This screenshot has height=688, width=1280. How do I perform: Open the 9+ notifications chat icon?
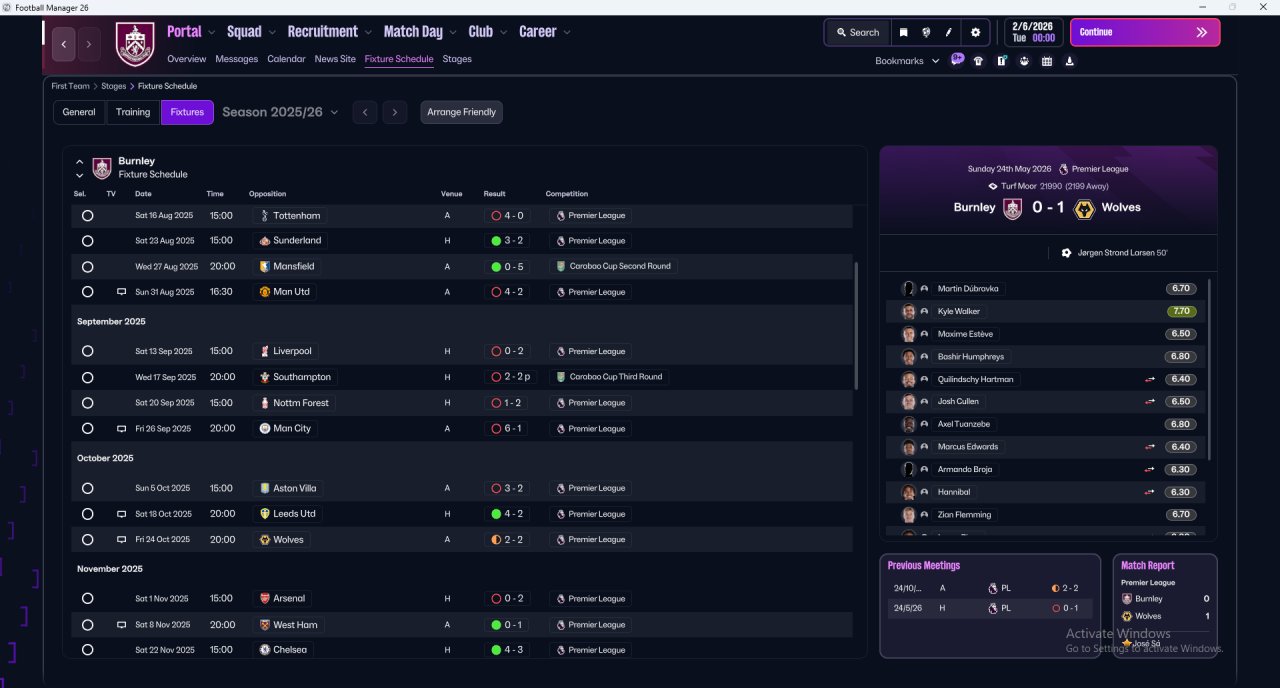(x=957, y=60)
